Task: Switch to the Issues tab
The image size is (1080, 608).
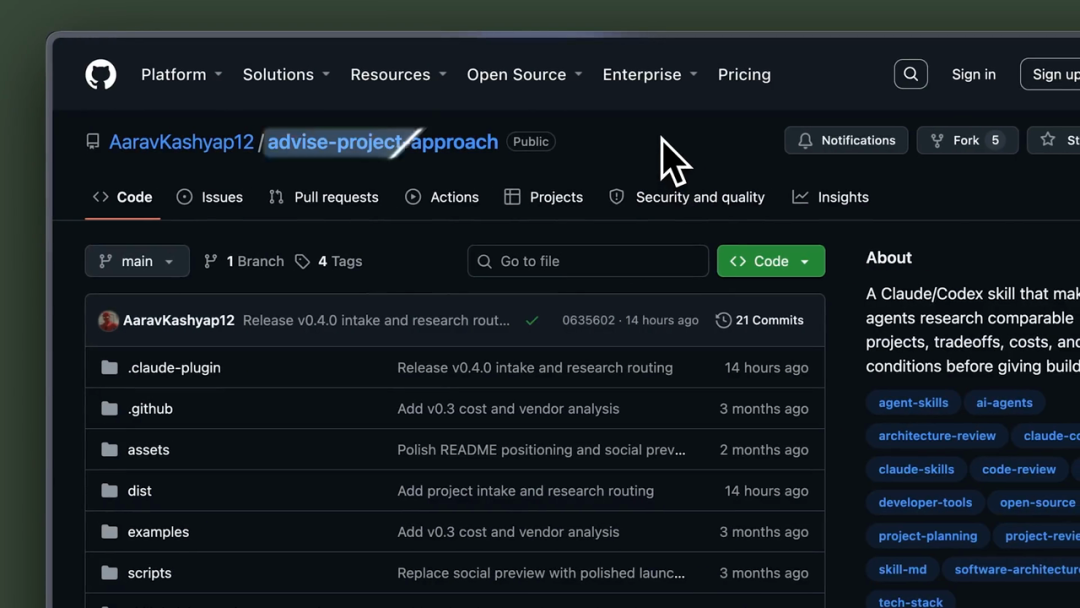Action: pyautogui.click(x=209, y=197)
